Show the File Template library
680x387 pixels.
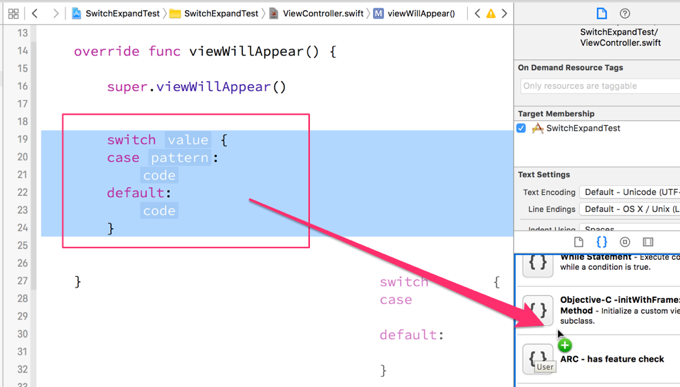[x=579, y=242]
